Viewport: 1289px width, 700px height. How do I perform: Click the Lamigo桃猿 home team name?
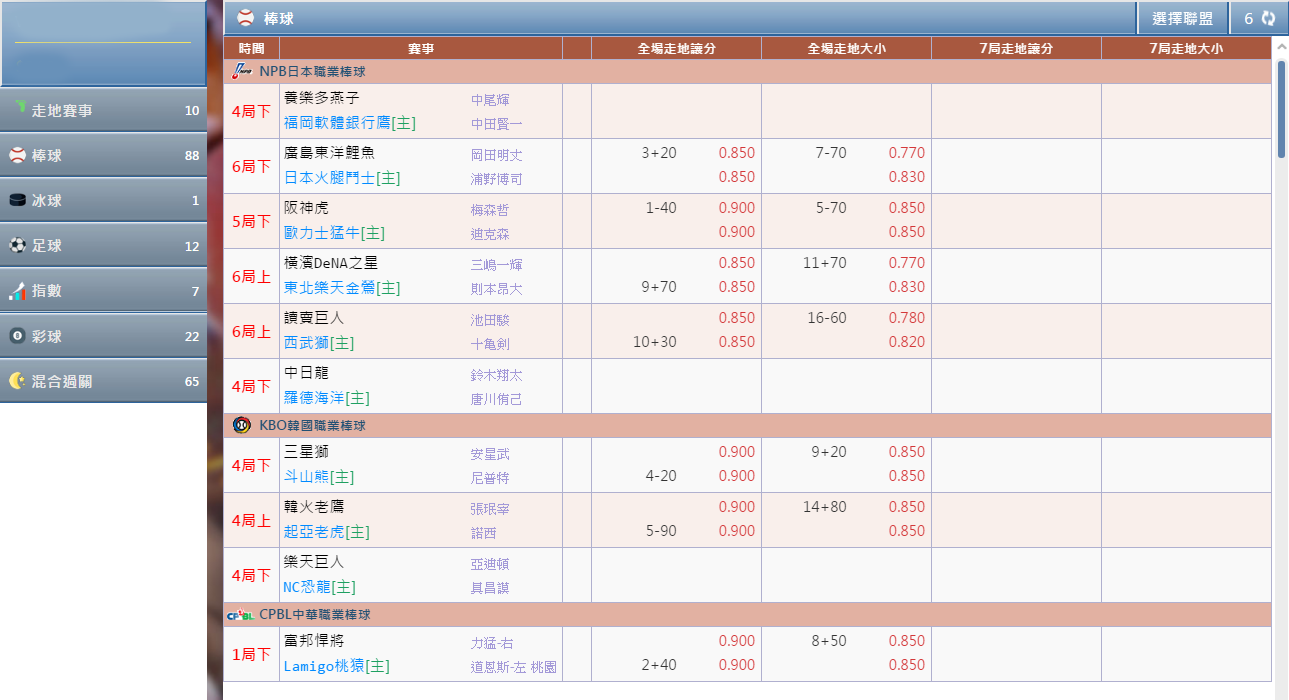[337, 665]
